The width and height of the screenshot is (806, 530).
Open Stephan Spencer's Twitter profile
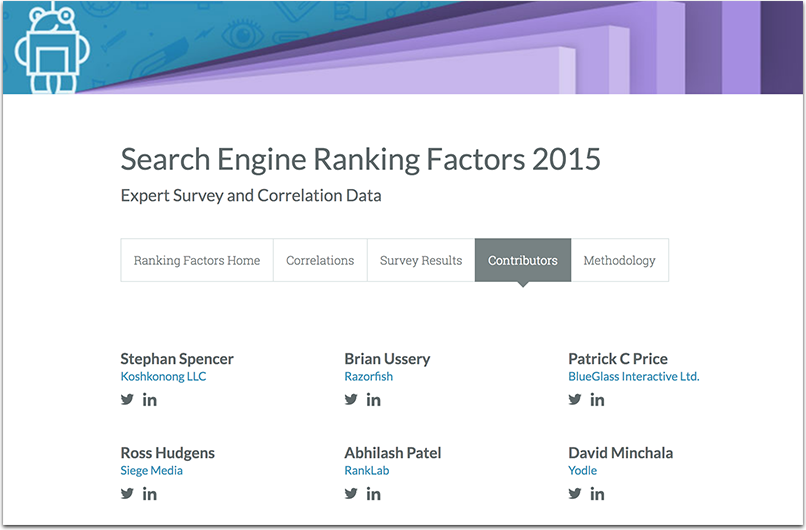(x=127, y=399)
